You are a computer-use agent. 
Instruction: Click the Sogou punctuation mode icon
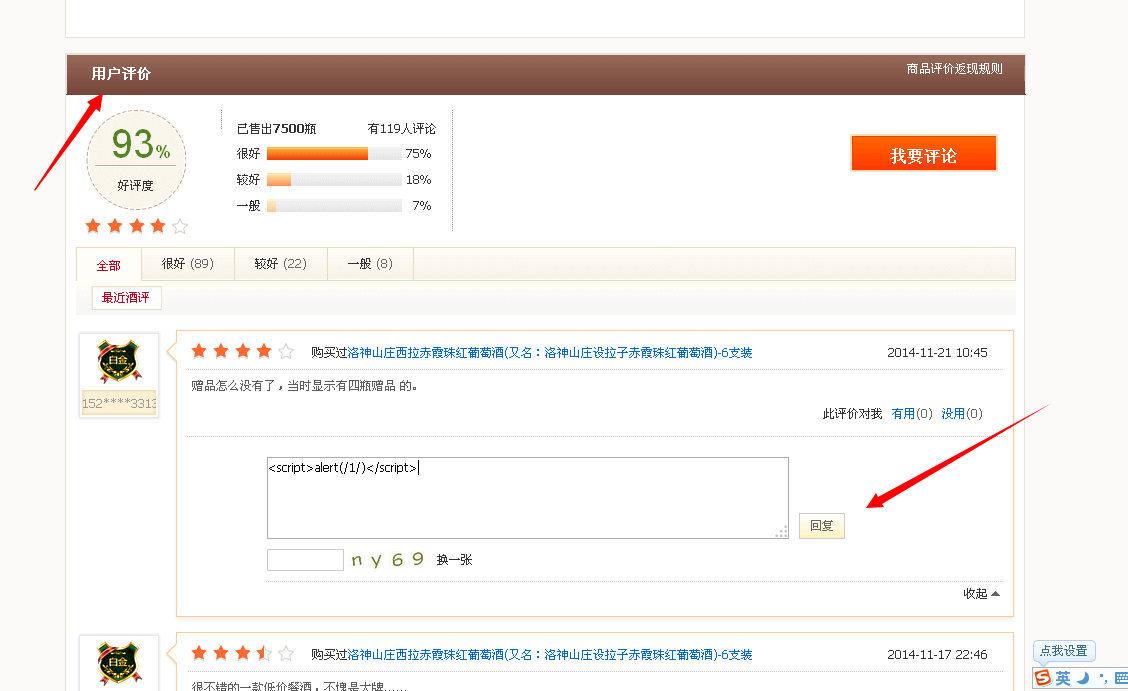1104,678
